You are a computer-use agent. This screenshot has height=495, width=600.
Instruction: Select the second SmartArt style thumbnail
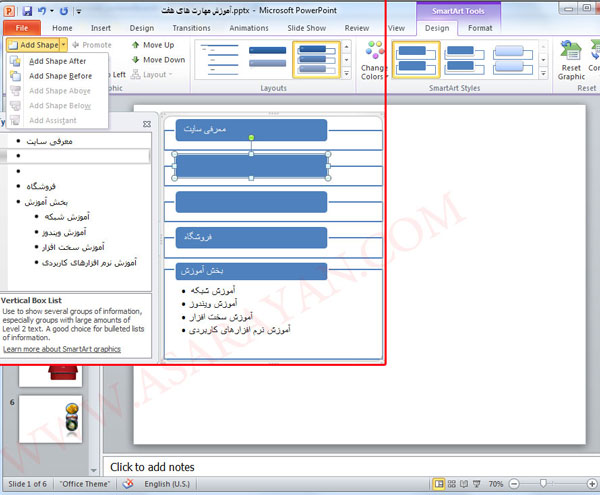pyautogui.click(x=465, y=60)
